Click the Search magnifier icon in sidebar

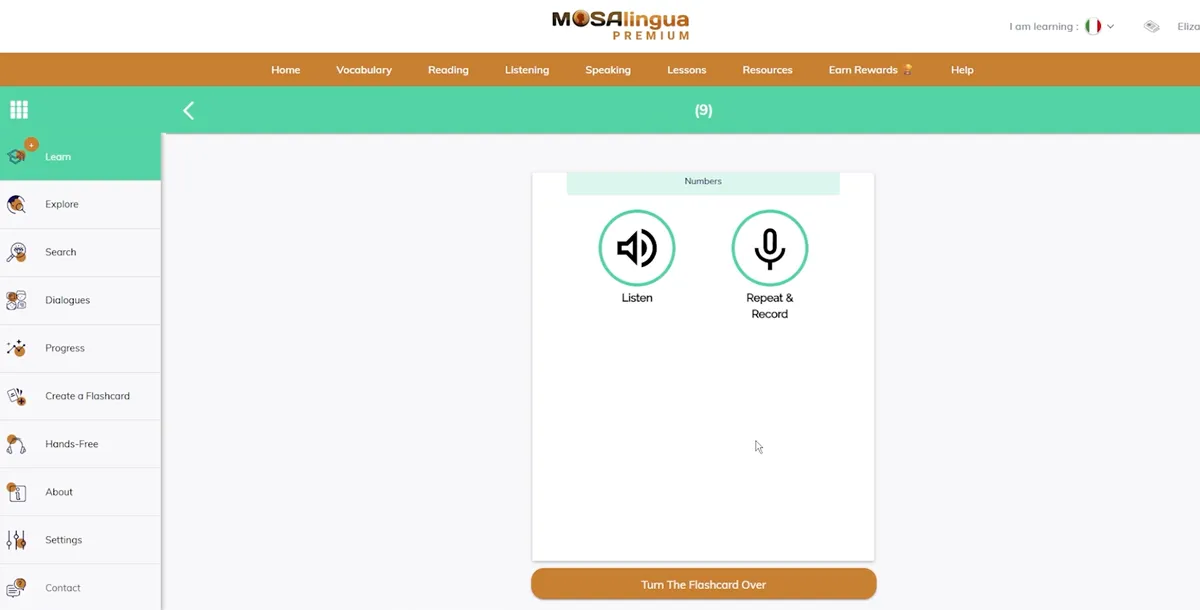pyautogui.click(x=17, y=252)
